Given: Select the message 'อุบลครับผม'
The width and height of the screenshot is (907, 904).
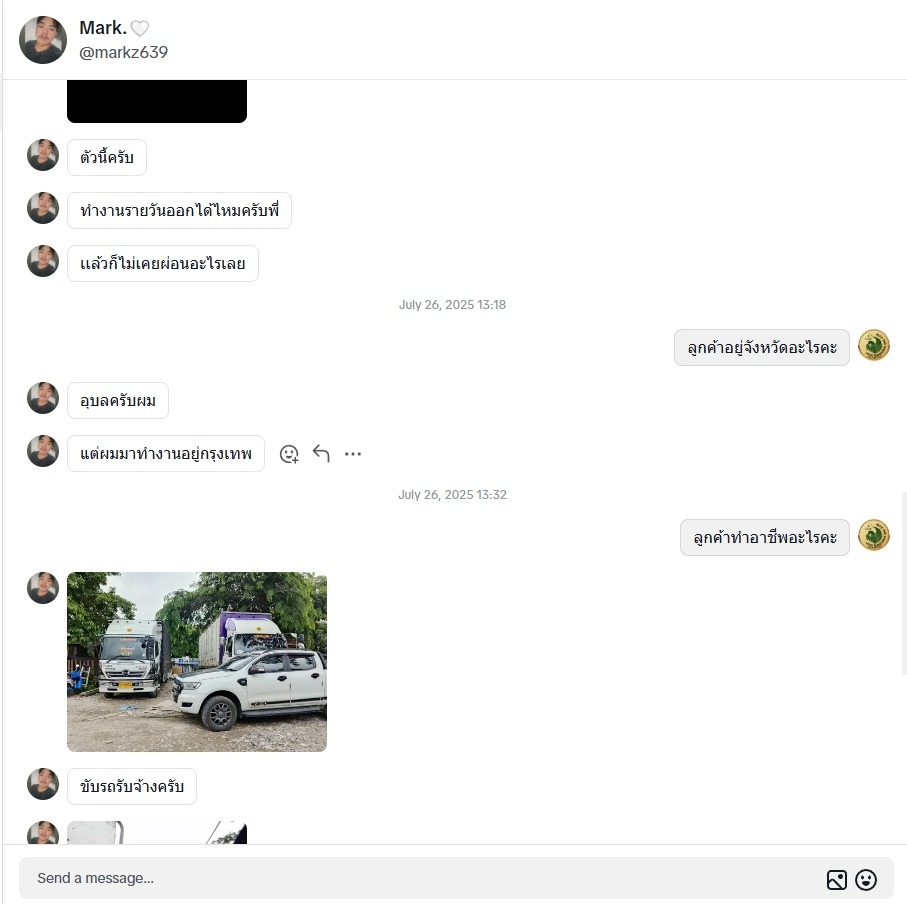Looking at the screenshot, I should point(118,400).
